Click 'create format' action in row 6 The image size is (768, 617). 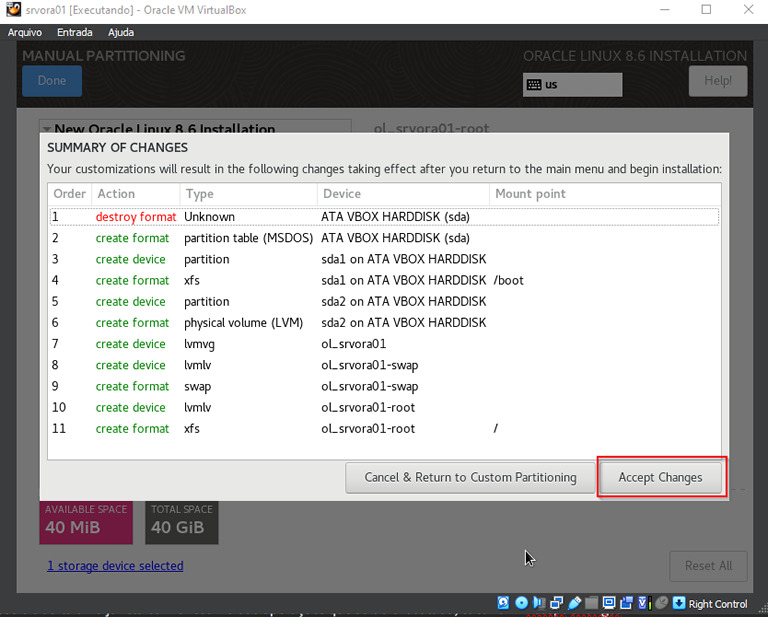[x=132, y=323]
